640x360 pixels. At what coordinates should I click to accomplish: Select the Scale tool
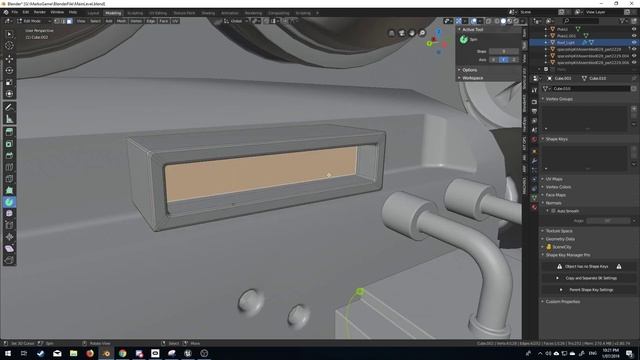pos(9,82)
